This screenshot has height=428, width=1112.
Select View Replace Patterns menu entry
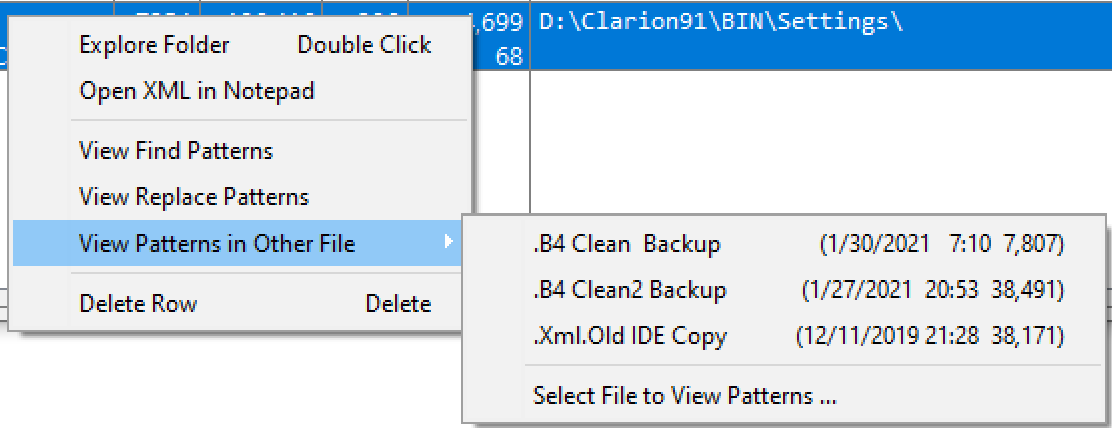[194, 197]
